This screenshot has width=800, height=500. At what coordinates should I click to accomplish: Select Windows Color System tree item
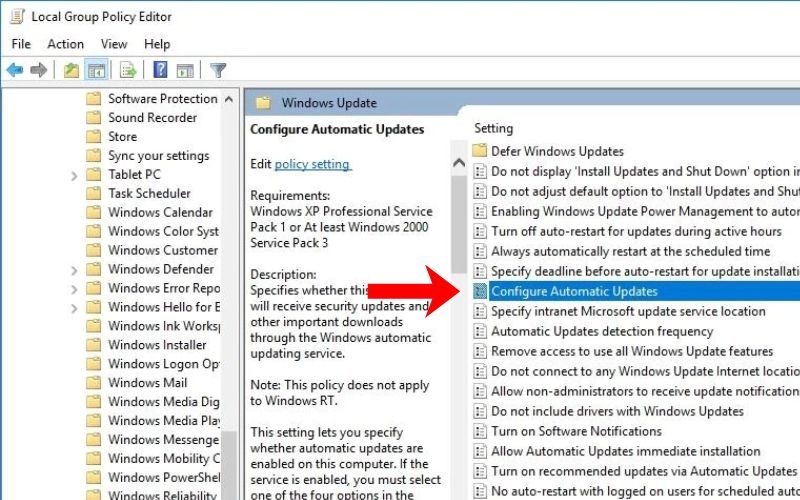(x=163, y=231)
